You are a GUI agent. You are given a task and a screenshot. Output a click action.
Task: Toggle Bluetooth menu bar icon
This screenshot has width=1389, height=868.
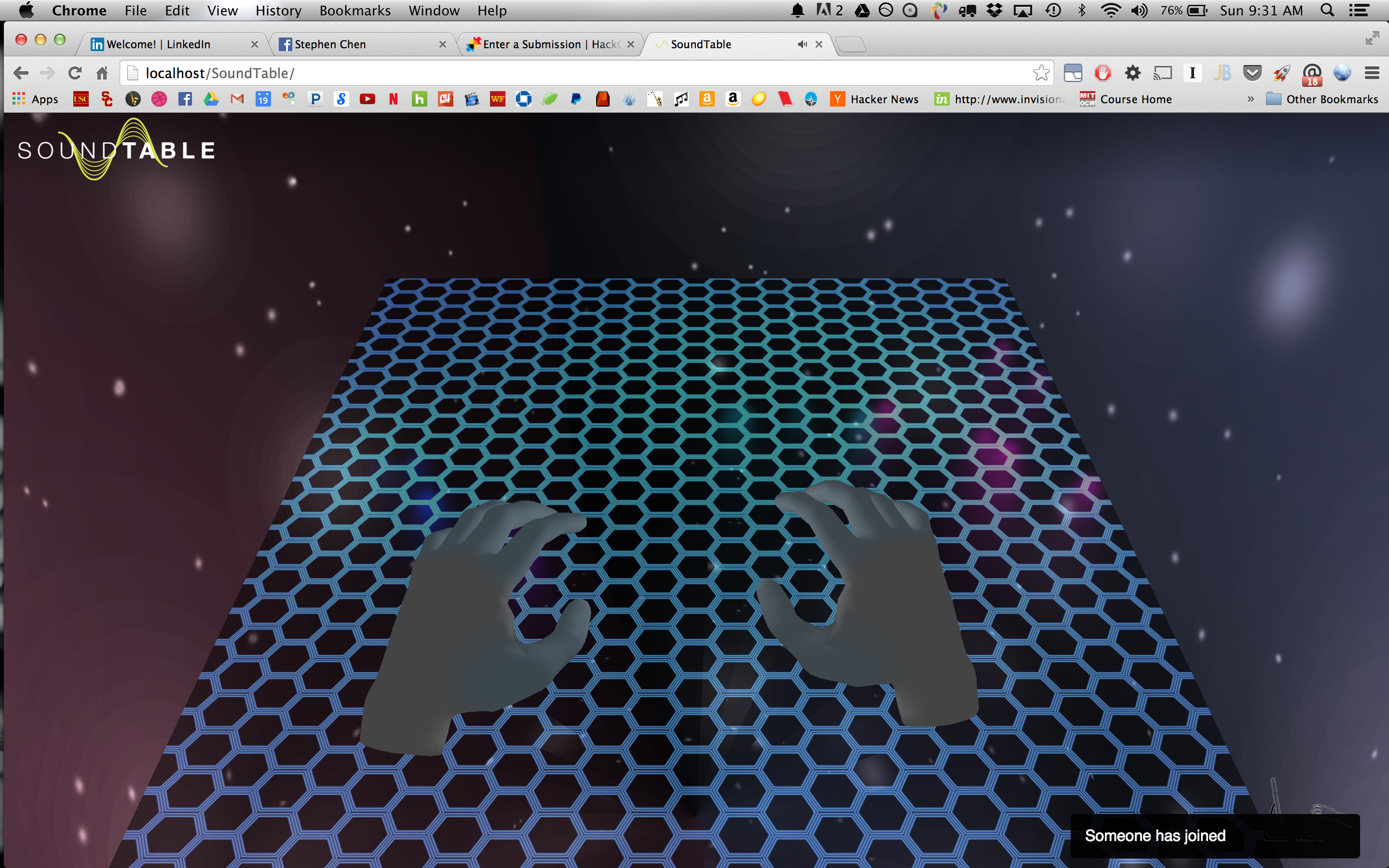1081,10
